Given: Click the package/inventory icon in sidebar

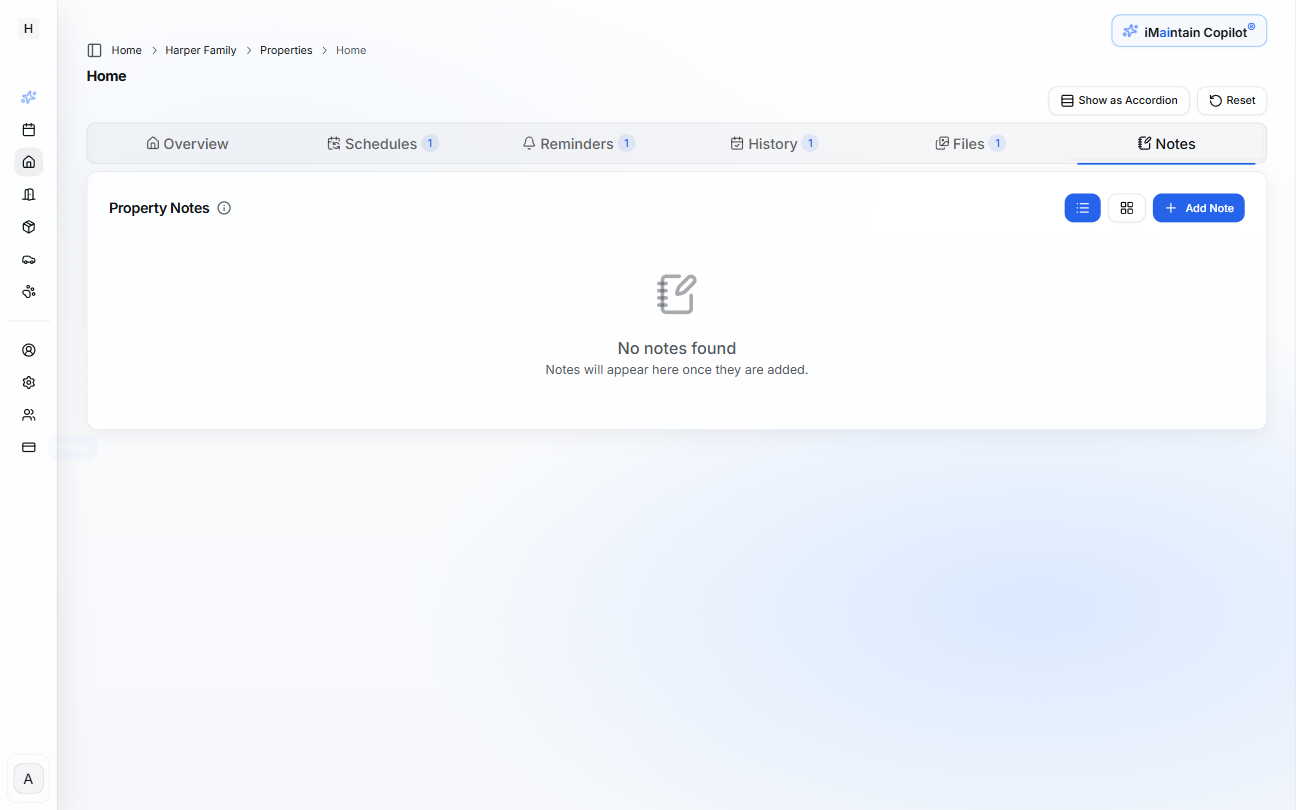Looking at the screenshot, I should coord(28,227).
